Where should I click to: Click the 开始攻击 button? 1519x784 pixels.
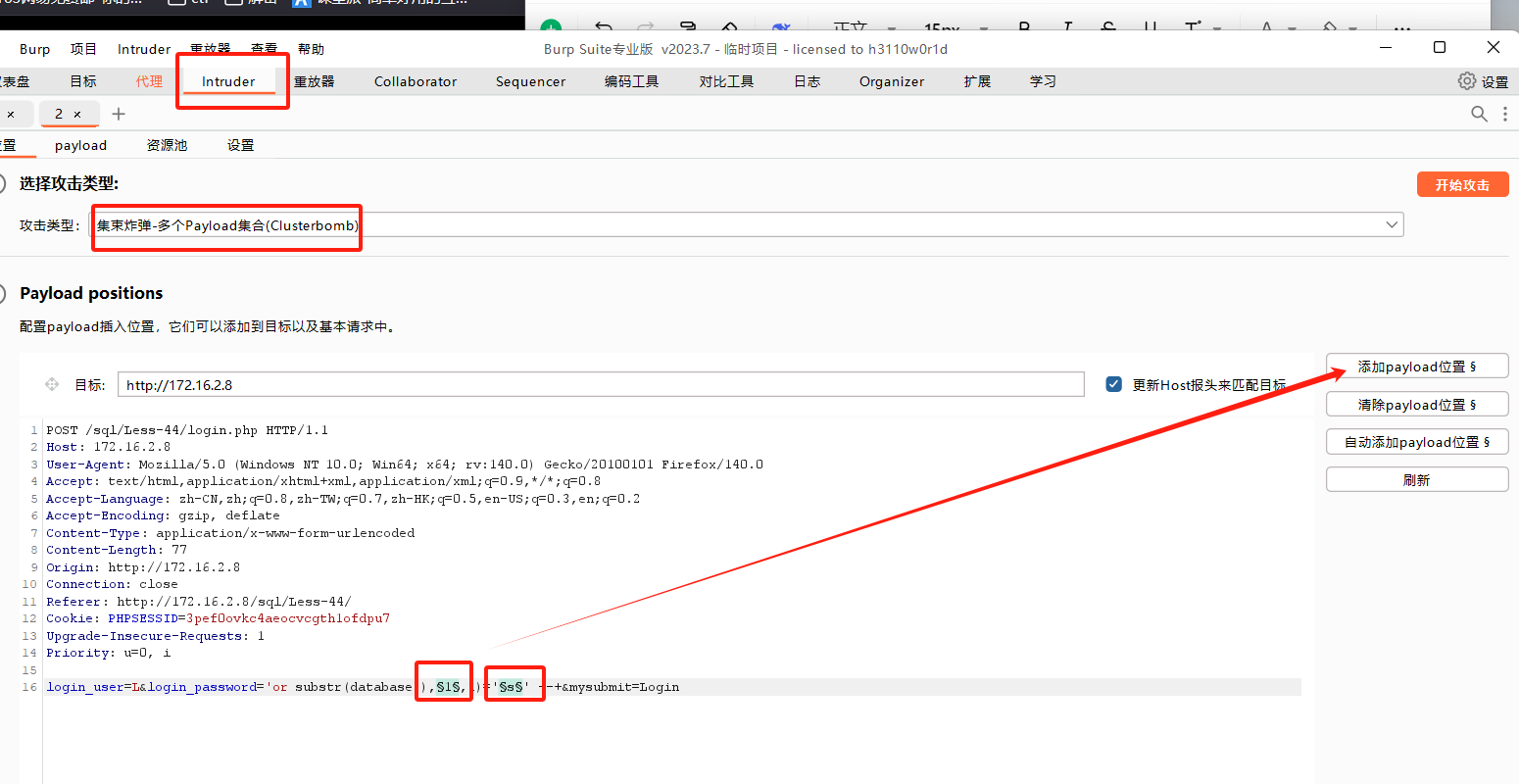pos(1462,184)
